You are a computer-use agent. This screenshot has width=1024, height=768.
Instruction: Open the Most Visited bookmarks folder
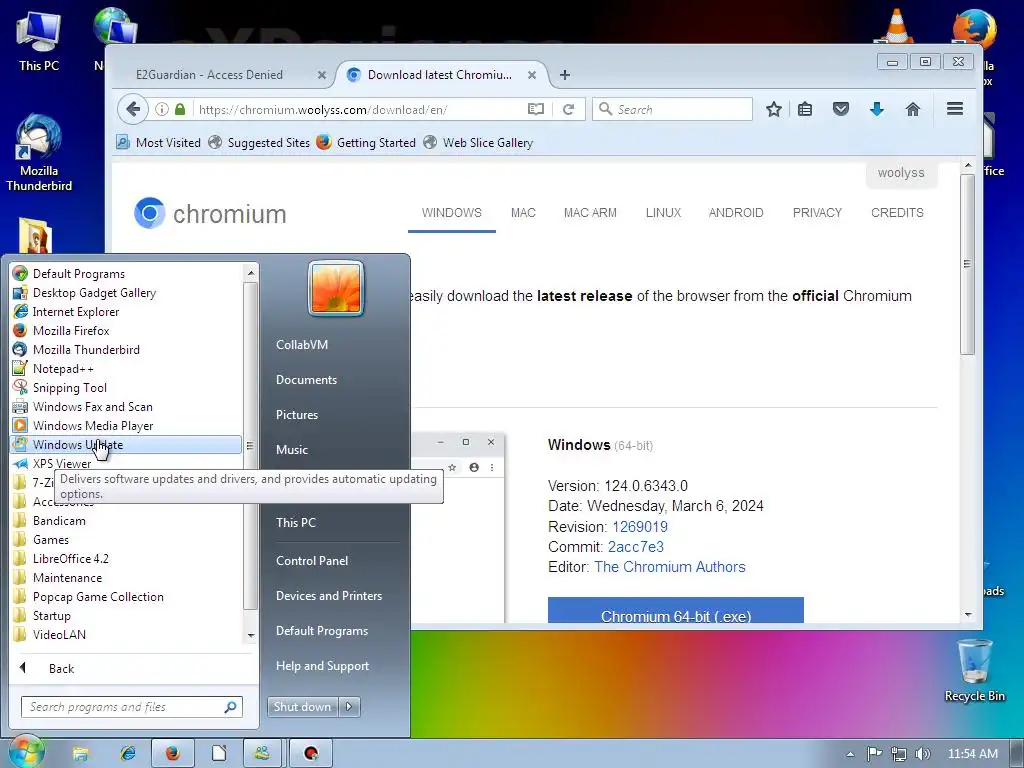[x=159, y=142]
